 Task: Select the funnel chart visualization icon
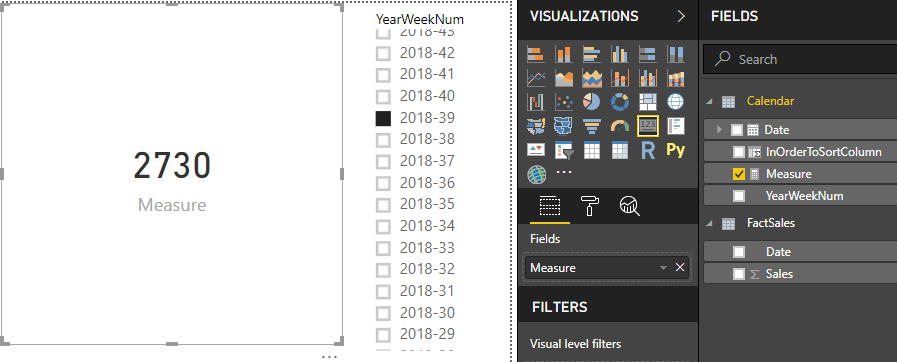click(x=592, y=126)
